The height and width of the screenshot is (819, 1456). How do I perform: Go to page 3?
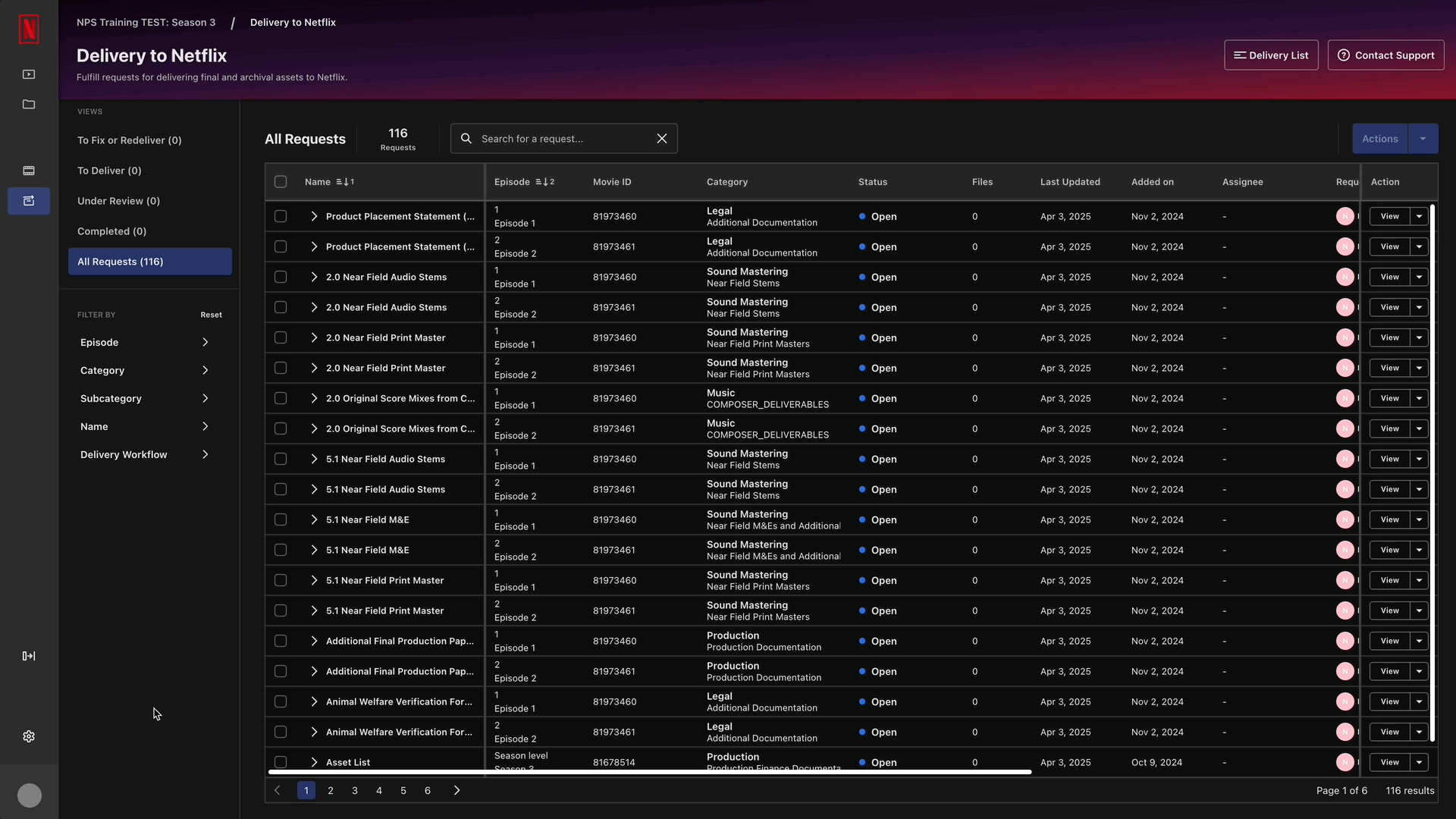355,790
